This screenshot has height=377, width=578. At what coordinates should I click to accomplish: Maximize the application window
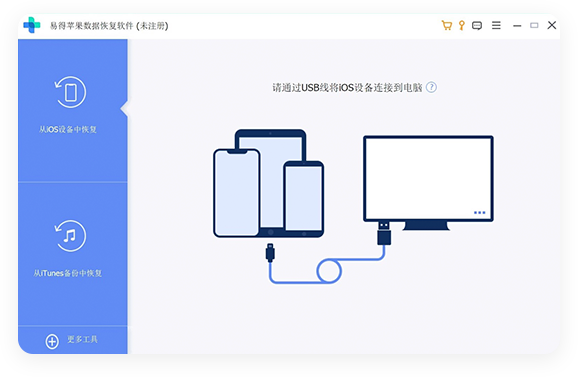pos(534,25)
